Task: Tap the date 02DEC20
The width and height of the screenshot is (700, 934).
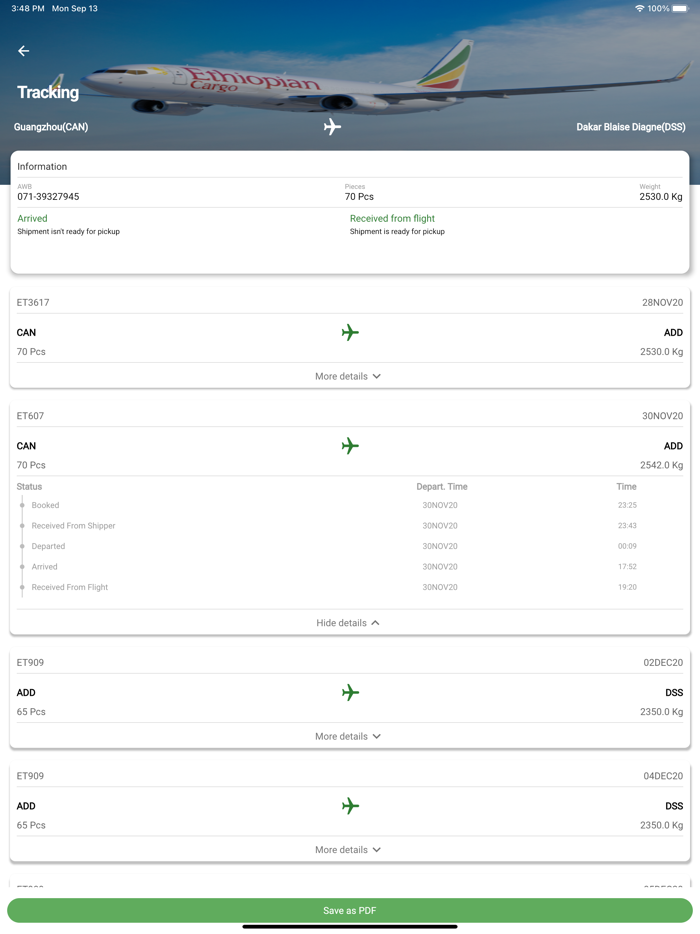Action: (x=663, y=662)
